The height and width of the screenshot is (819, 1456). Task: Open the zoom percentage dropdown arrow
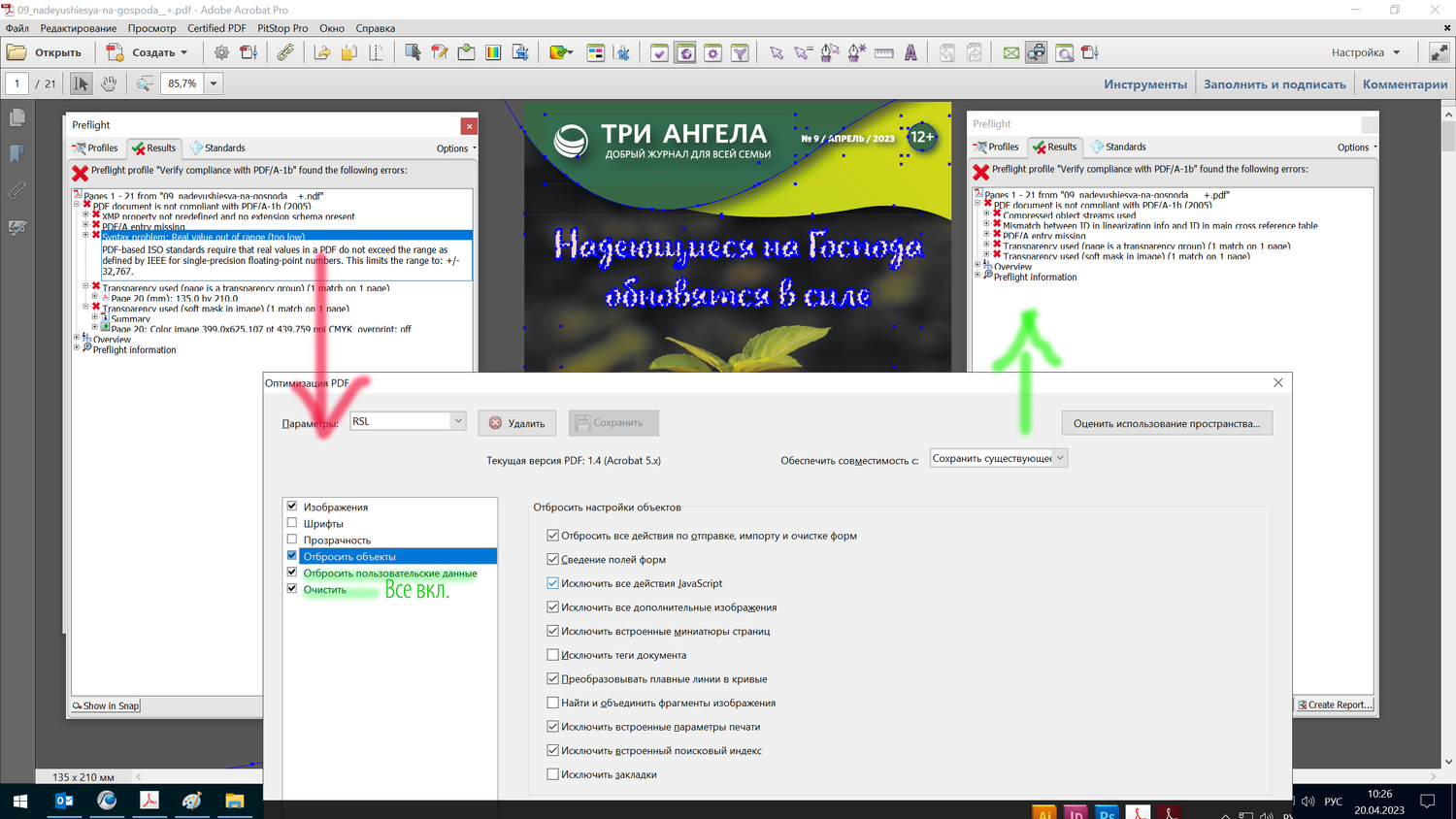(x=214, y=83)
